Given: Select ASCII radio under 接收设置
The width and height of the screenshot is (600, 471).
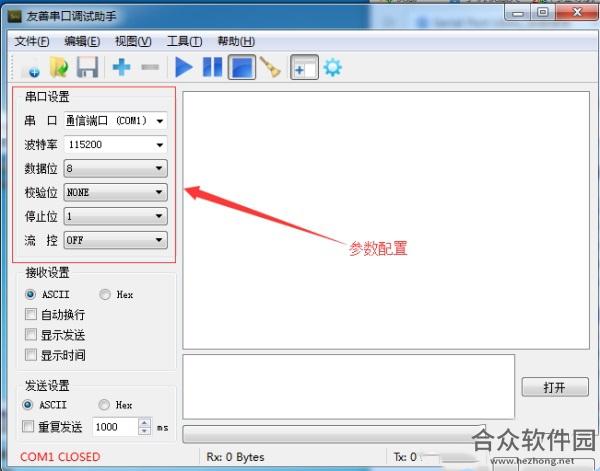Looking at the screenshot, I should 30,294.
